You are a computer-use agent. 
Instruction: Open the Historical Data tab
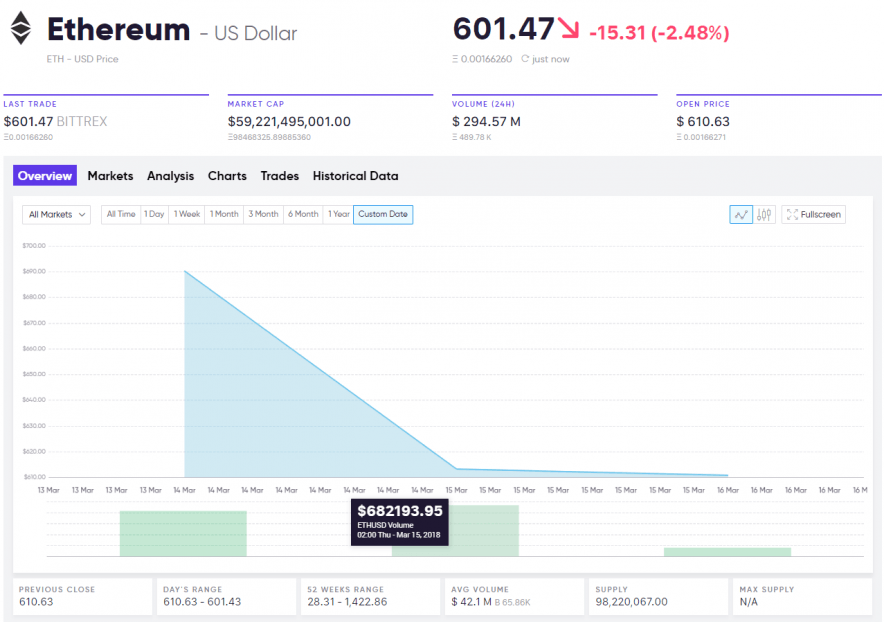(x=355, y=176)
